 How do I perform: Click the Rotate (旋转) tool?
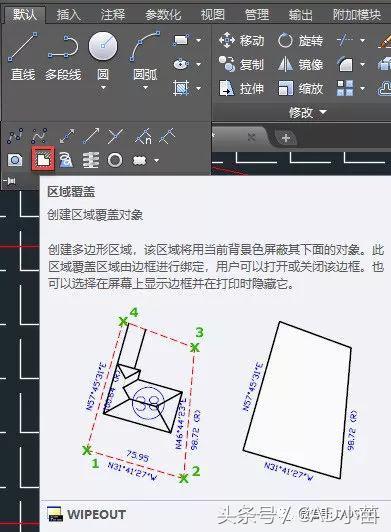[300, 40]
